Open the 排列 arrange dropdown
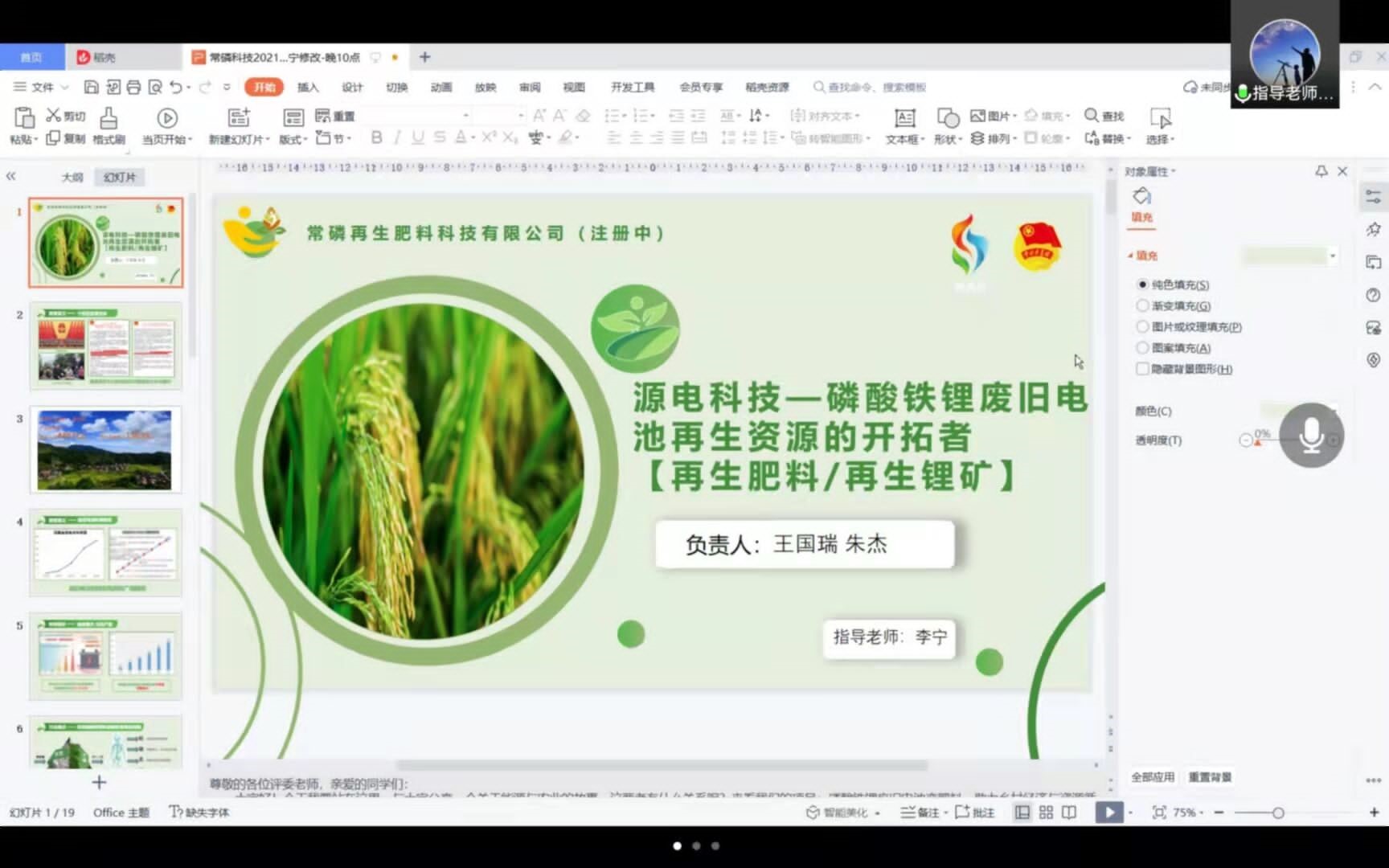 tap(994, 139)
